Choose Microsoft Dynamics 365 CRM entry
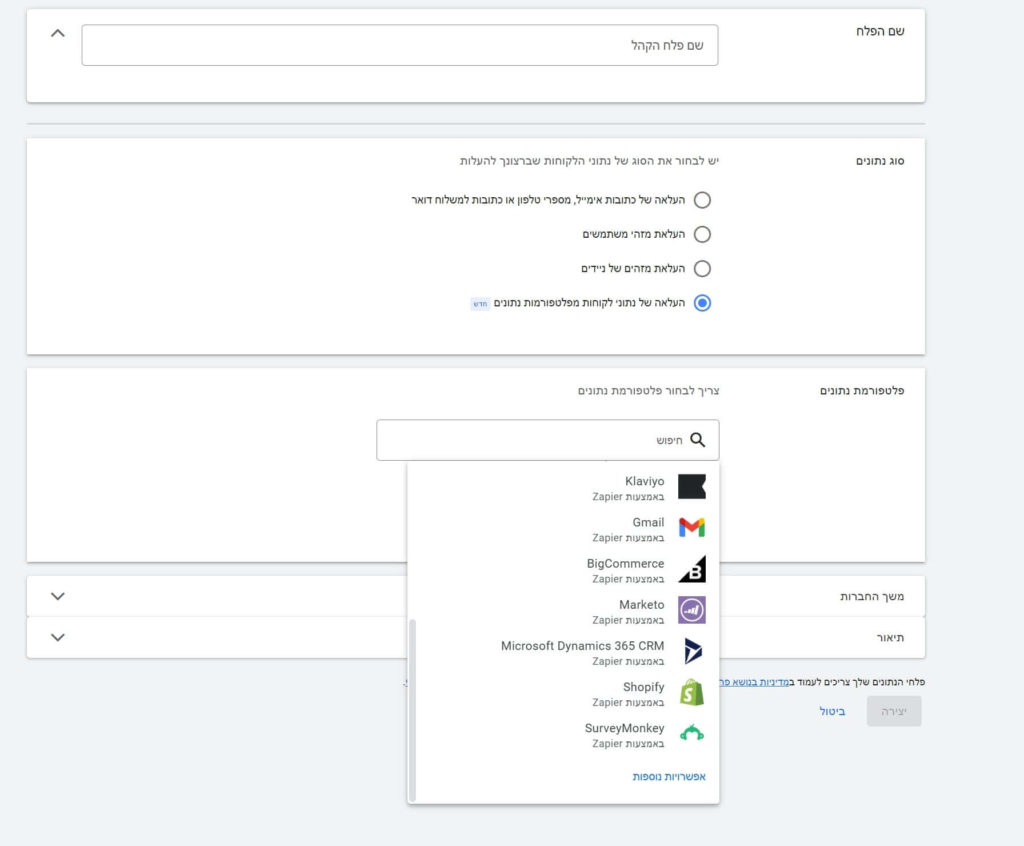 (x=563, y=652)
